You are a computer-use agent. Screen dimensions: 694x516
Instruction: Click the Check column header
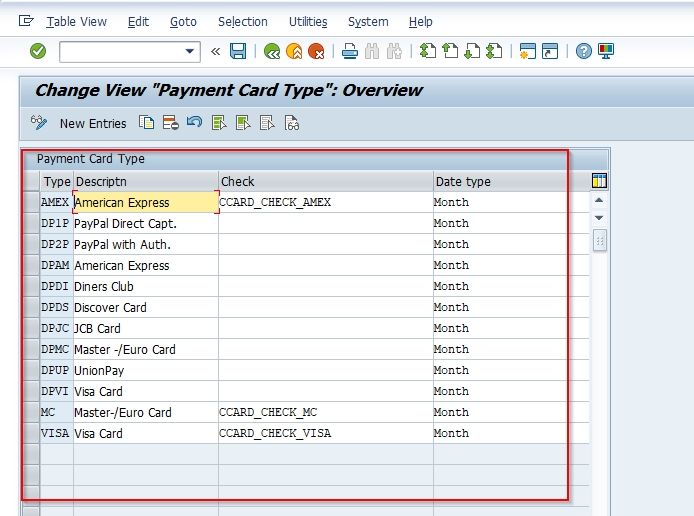coord(326,181)
